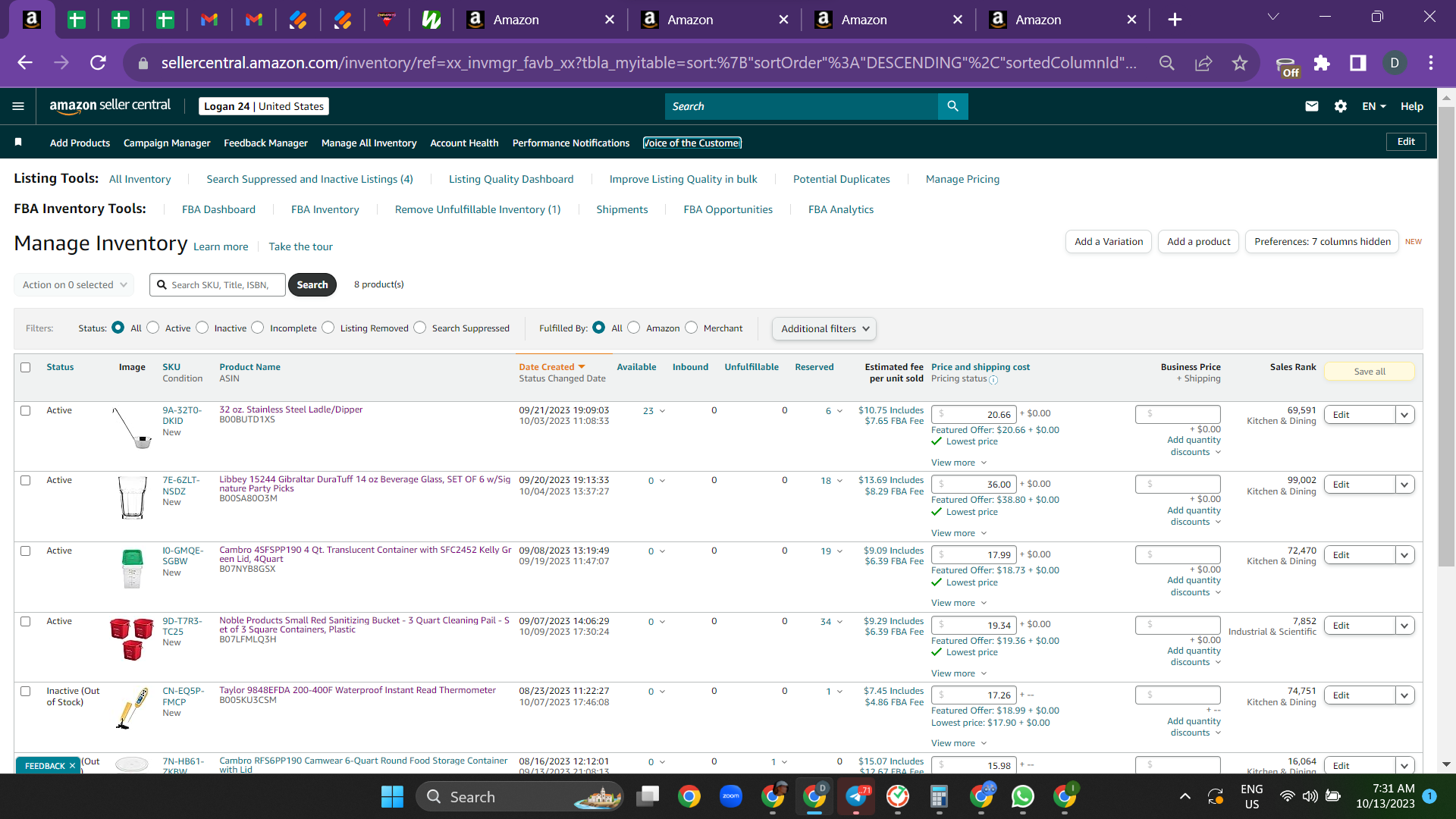Open Feedback Manager in favorites bar
The height and width of the screenshot is (819, 1456).
(x=265, y=143)
